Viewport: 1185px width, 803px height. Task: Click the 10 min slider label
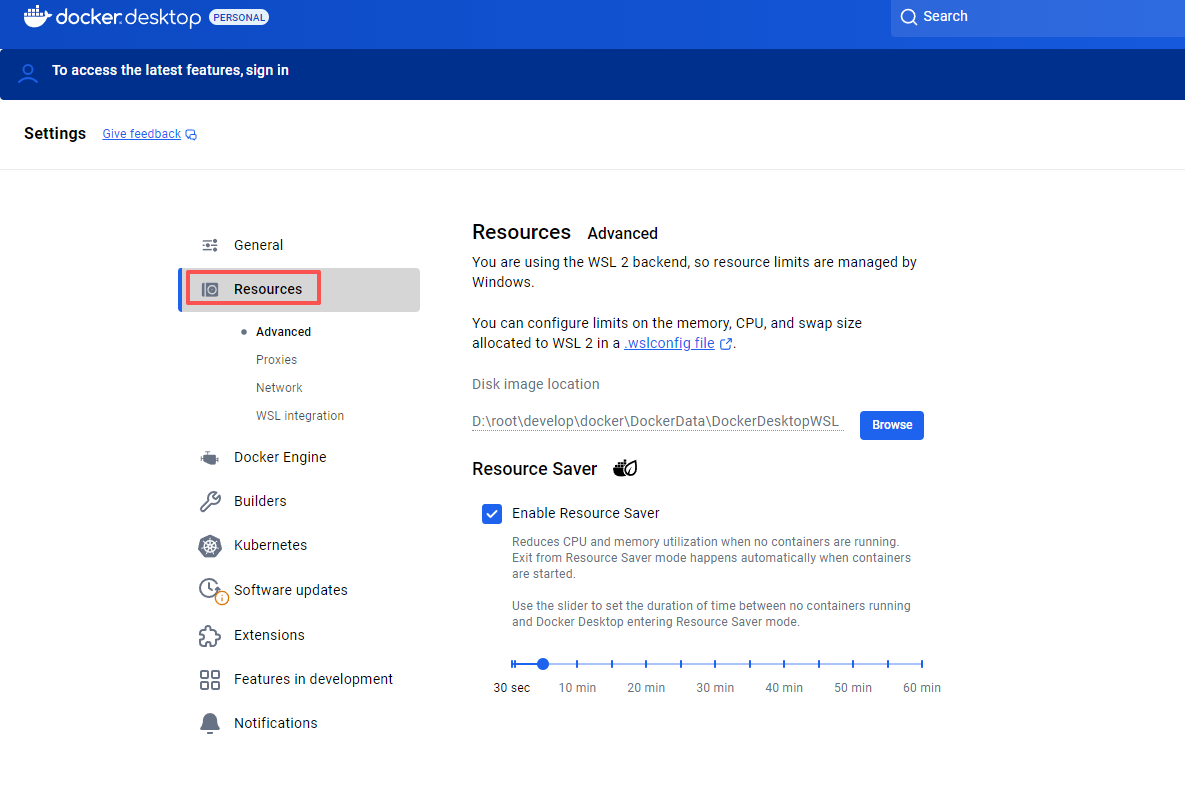coord(577,688)
